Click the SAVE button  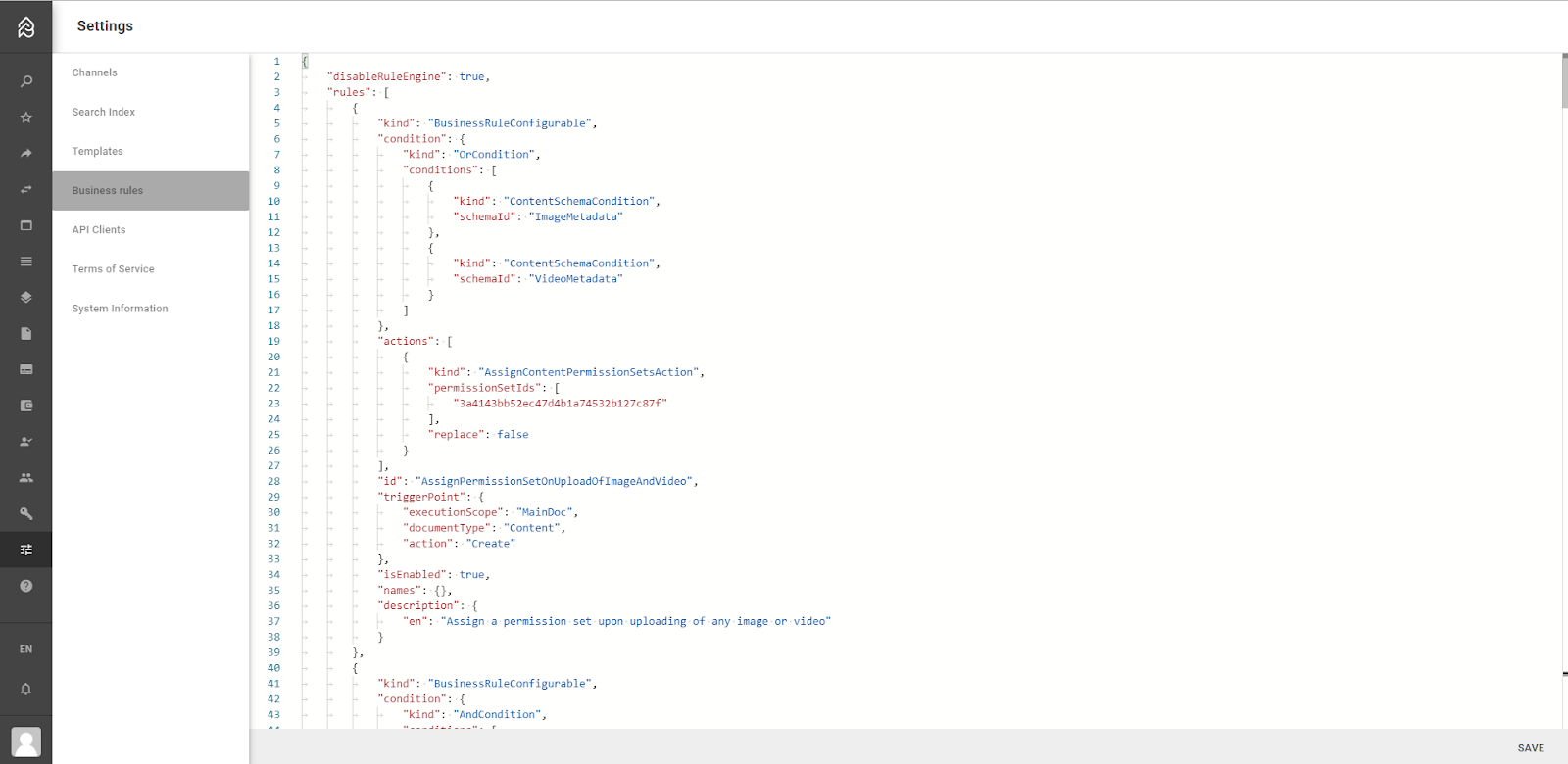1531,747
